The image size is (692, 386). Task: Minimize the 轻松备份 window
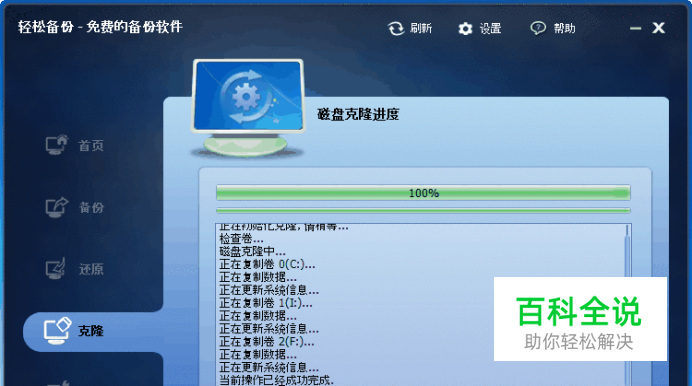636,28
